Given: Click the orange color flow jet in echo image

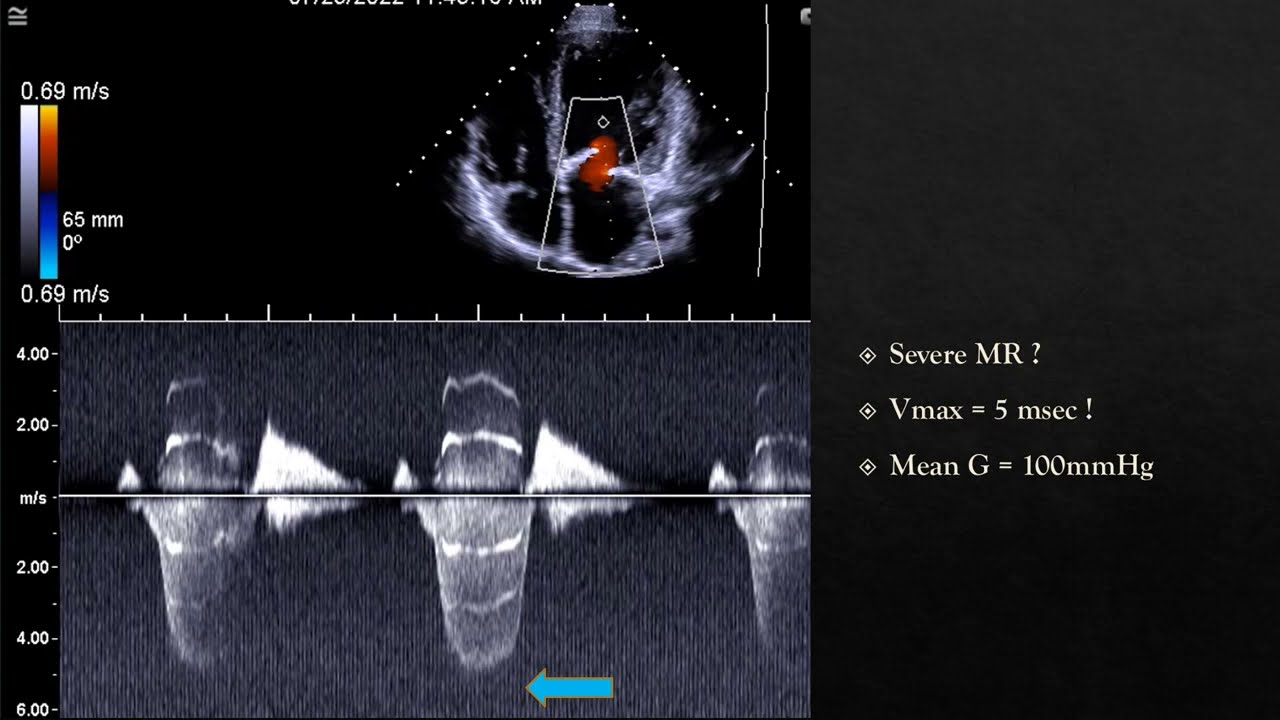Looking at the screenshot, I should click(599, 164).
